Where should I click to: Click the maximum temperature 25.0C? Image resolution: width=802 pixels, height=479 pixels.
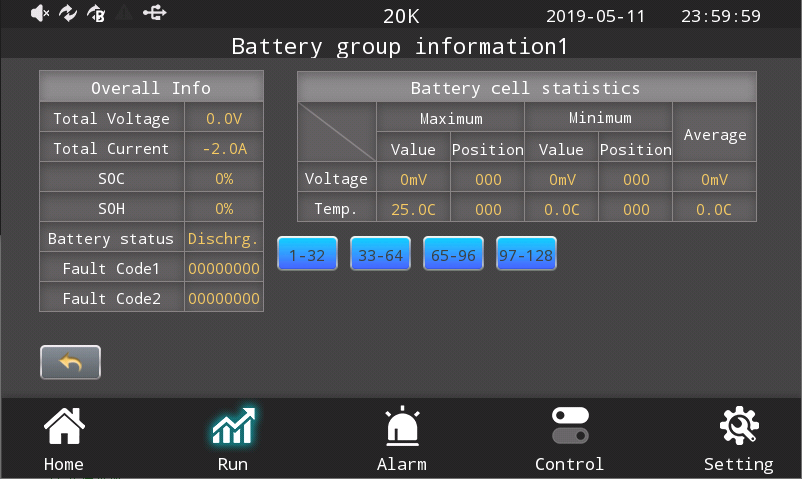pos(413,209)
